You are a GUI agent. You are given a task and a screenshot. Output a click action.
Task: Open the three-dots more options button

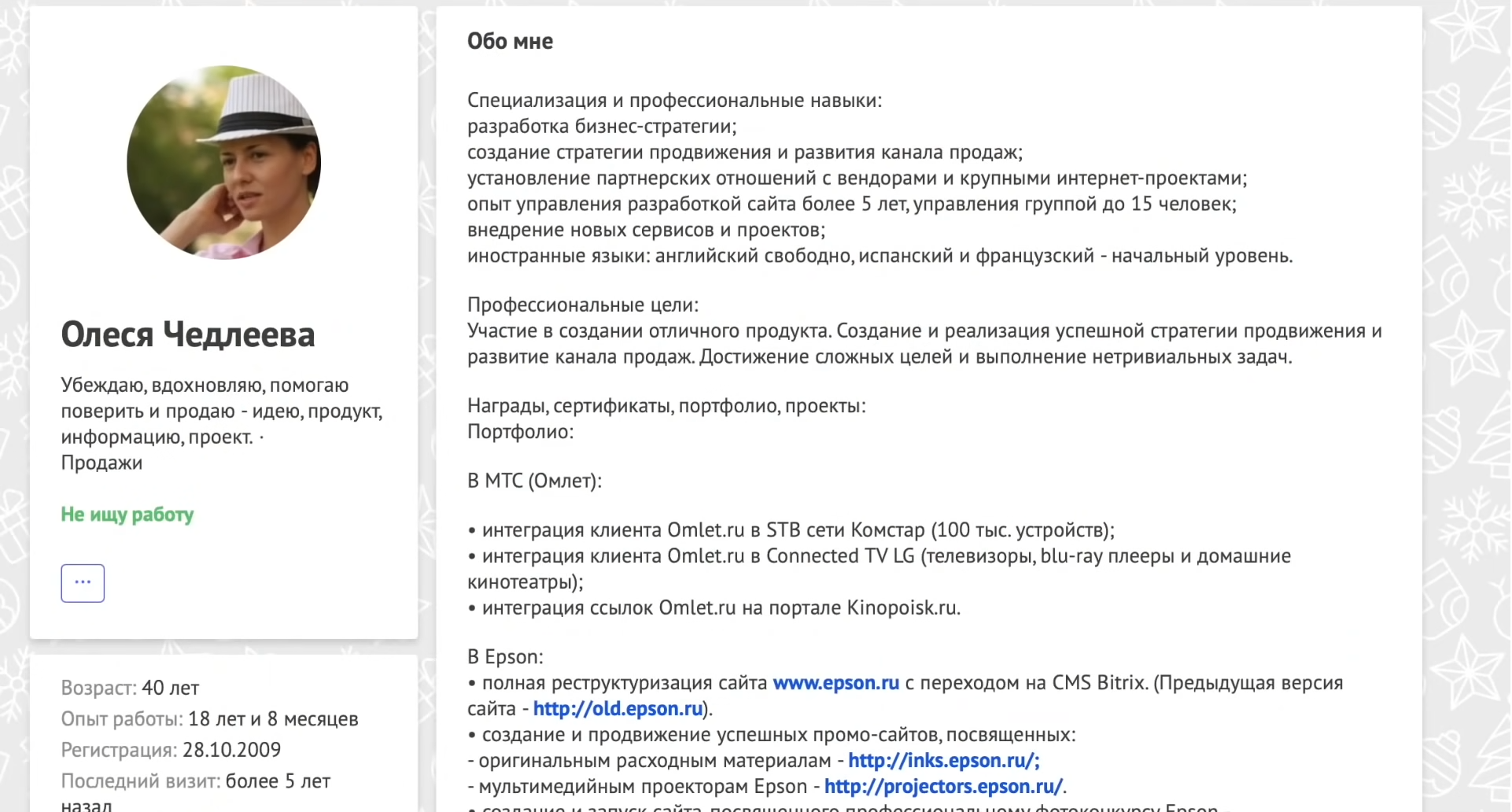[83, 583]
